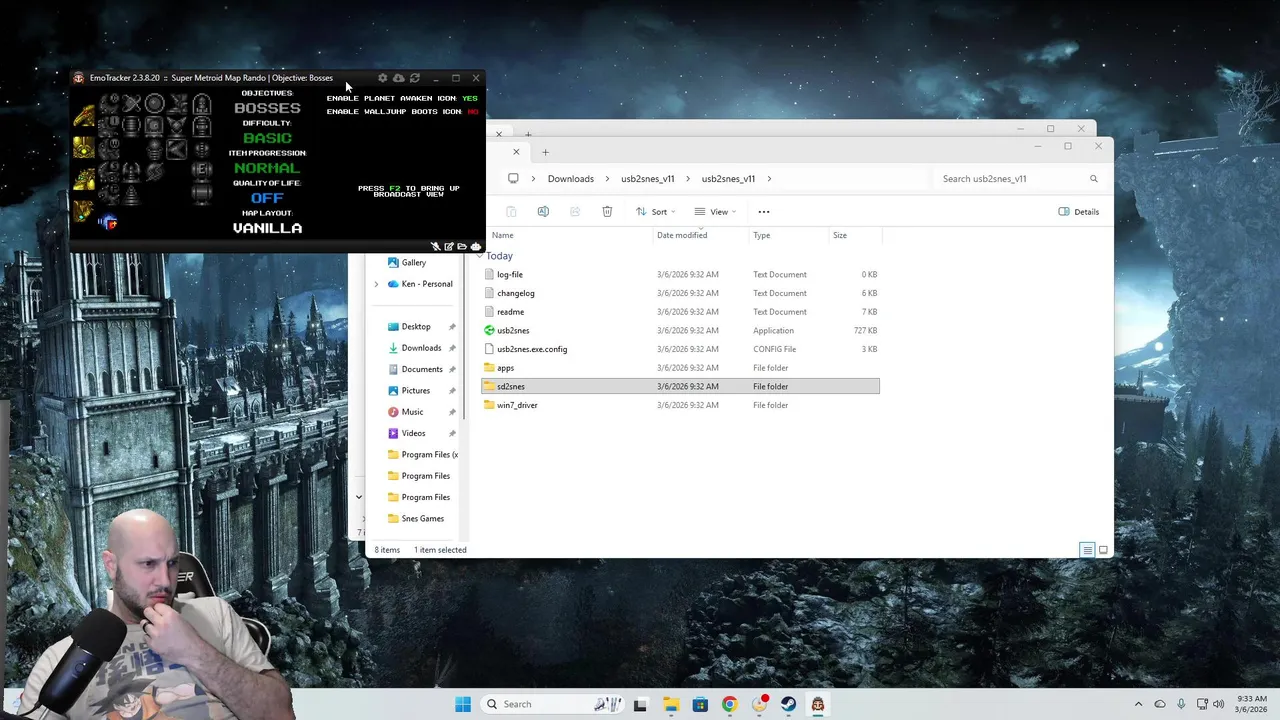Open Videos in the navigation pane
The width and height of the screenshot is (1280, 720).
point(413,433)
